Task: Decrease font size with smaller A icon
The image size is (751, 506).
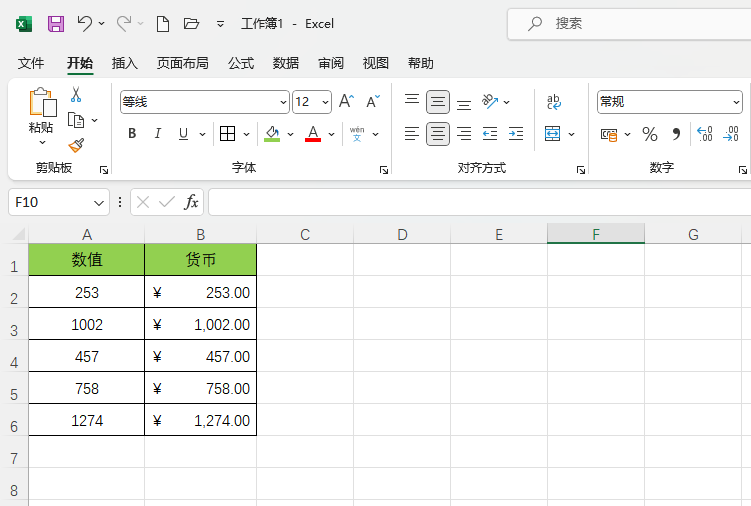Action: (x=373, y=101)
